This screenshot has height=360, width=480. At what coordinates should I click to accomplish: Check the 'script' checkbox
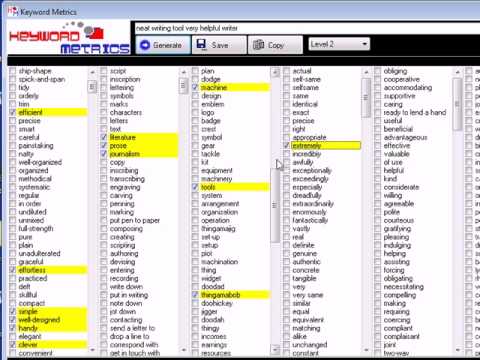(104, 71)
